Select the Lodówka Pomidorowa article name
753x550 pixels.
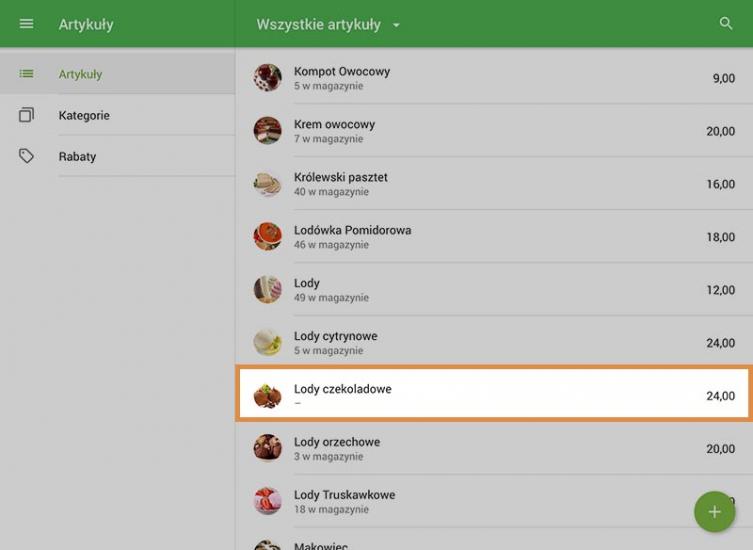point(352,230)
